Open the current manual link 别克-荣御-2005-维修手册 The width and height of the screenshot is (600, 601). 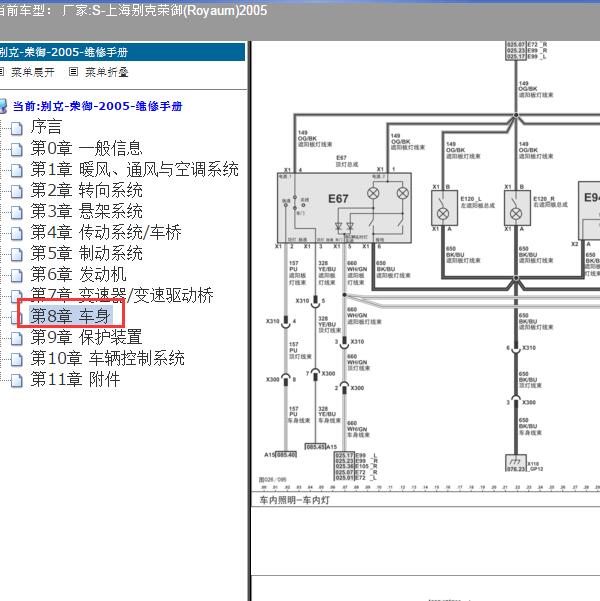97,106
